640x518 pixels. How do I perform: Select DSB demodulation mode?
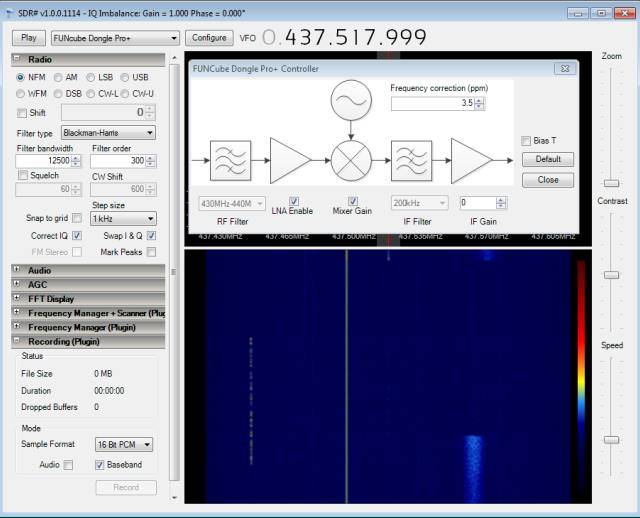[x=58, y=94]
